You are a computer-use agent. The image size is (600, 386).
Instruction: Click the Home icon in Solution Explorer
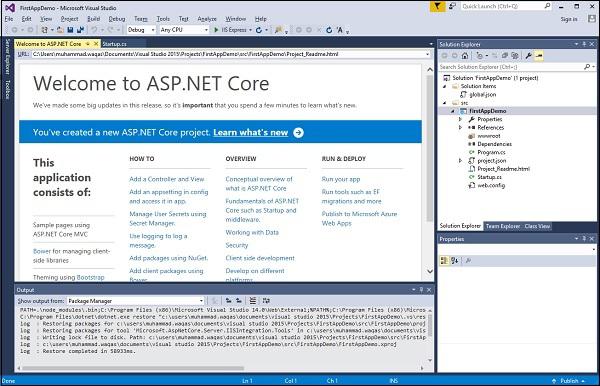(x=465, y=56)
